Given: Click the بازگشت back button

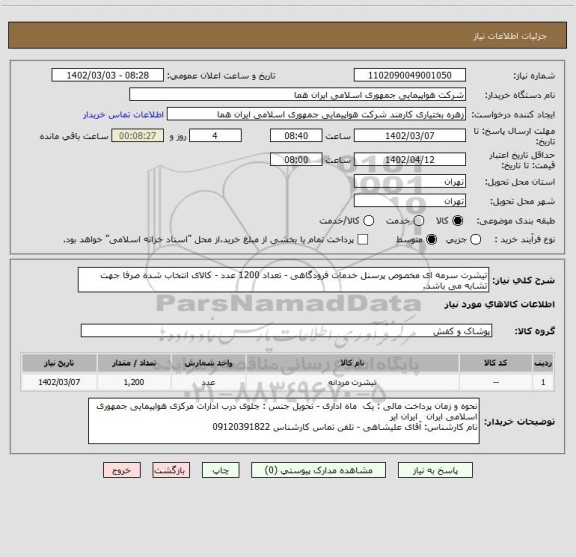Looking at the screenshot, I should 171,470.
